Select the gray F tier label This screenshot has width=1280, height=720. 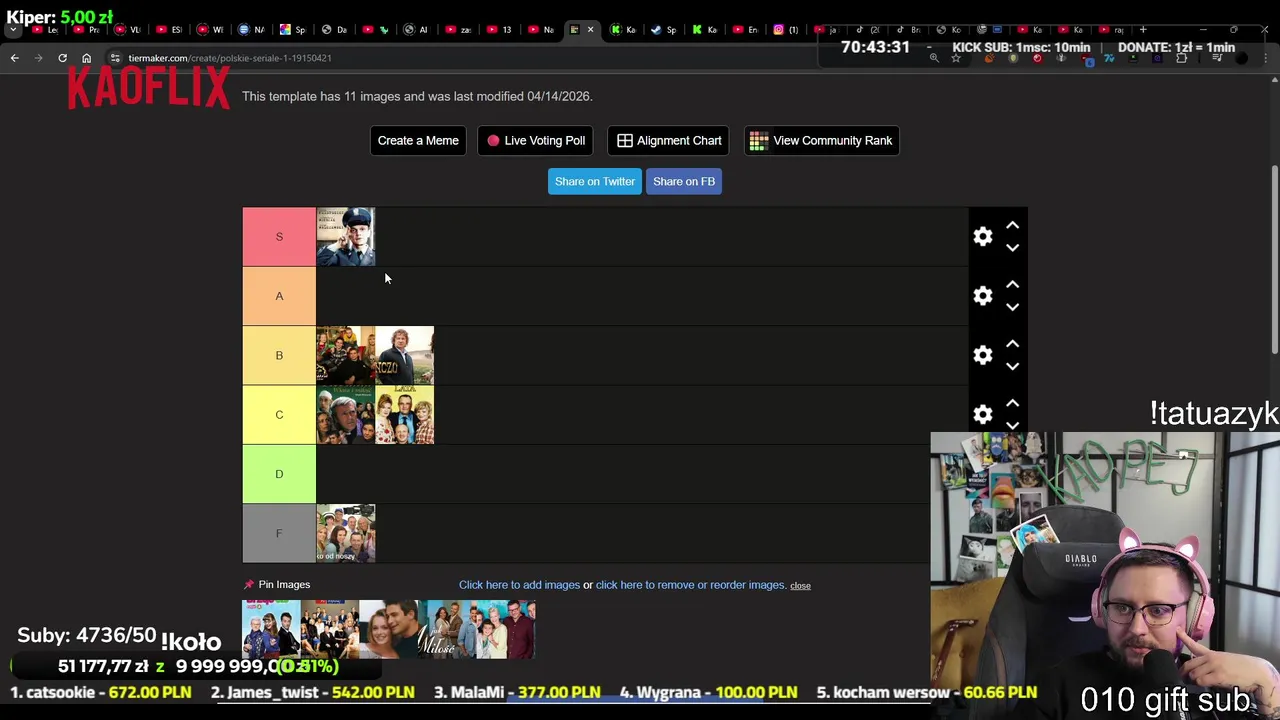click(279, 533)
